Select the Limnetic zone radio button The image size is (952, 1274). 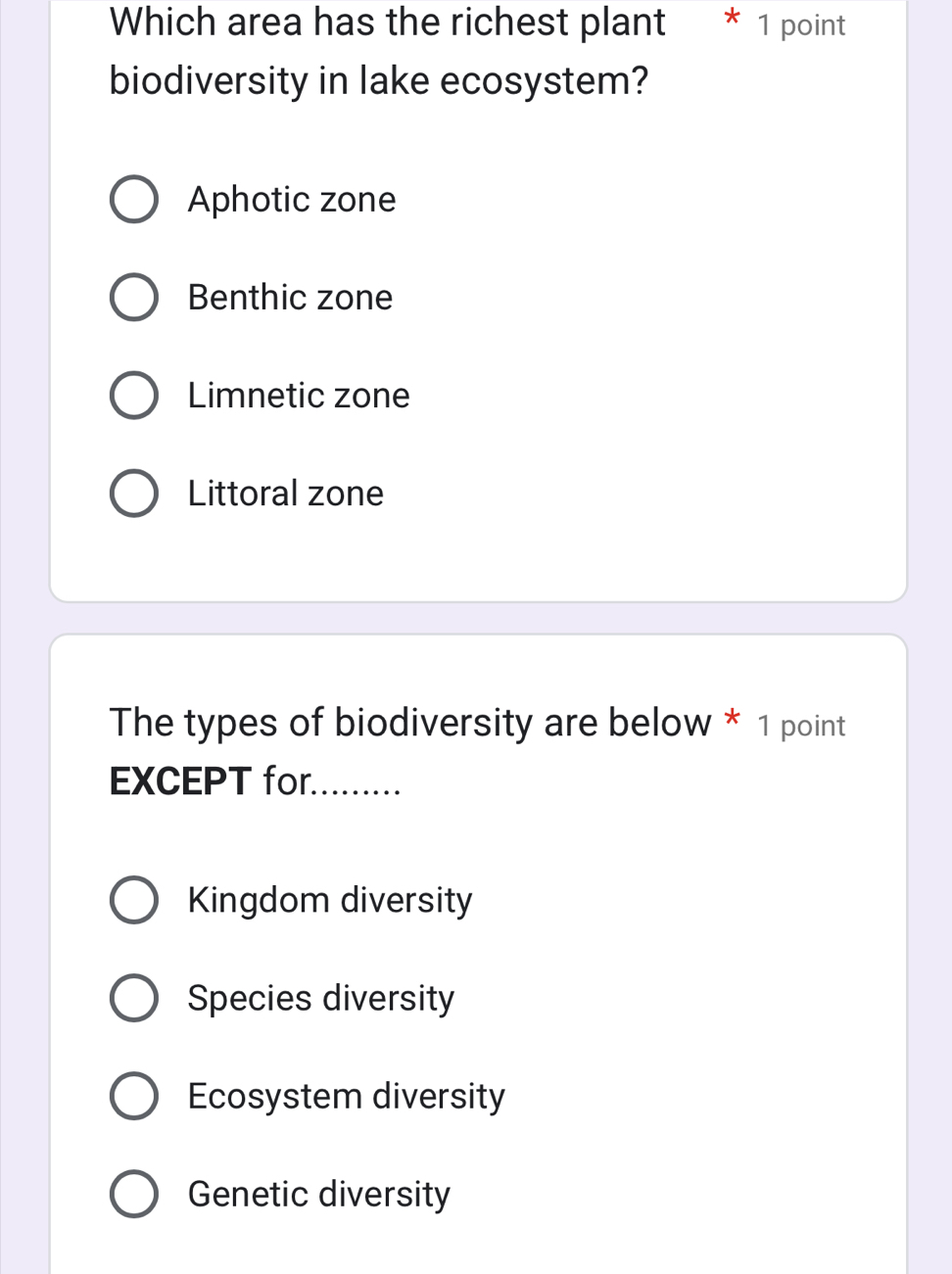[x=134, y=396]
